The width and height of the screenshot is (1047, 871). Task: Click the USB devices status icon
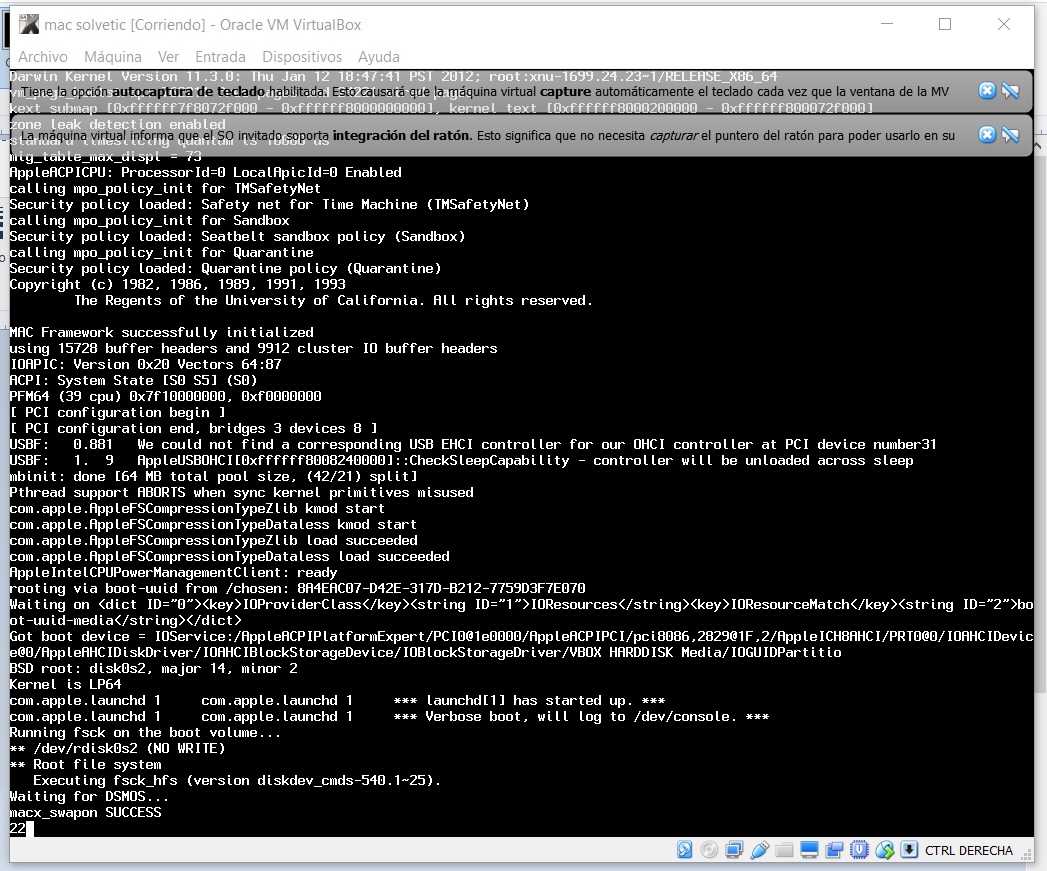[759, 850]
